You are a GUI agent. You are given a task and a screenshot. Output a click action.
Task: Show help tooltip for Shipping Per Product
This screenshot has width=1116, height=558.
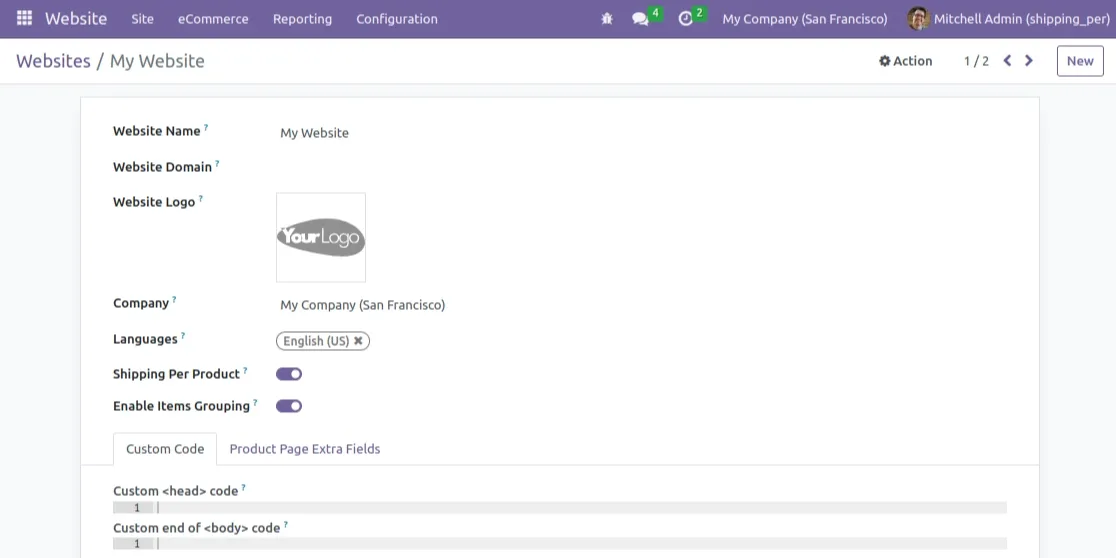(x=246, y=370)
